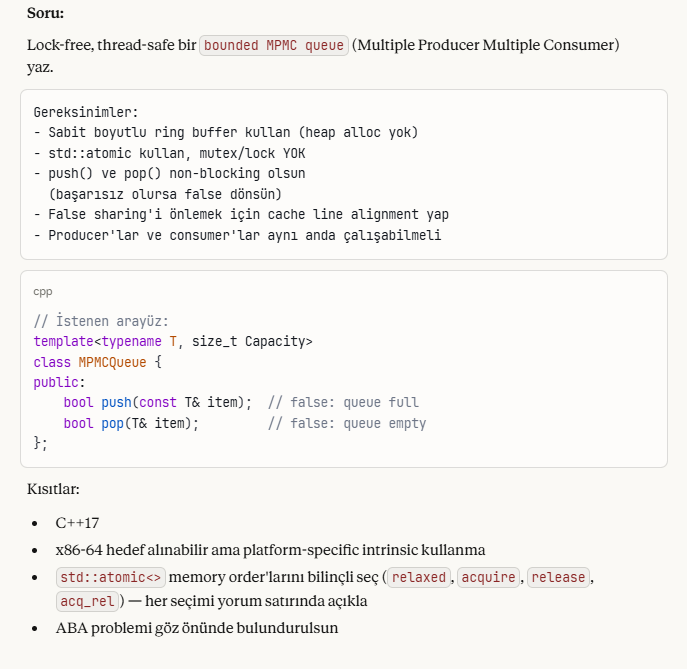
Task: Click the "bool push(const T& item);" code line
Action: (x=157, y=402)
